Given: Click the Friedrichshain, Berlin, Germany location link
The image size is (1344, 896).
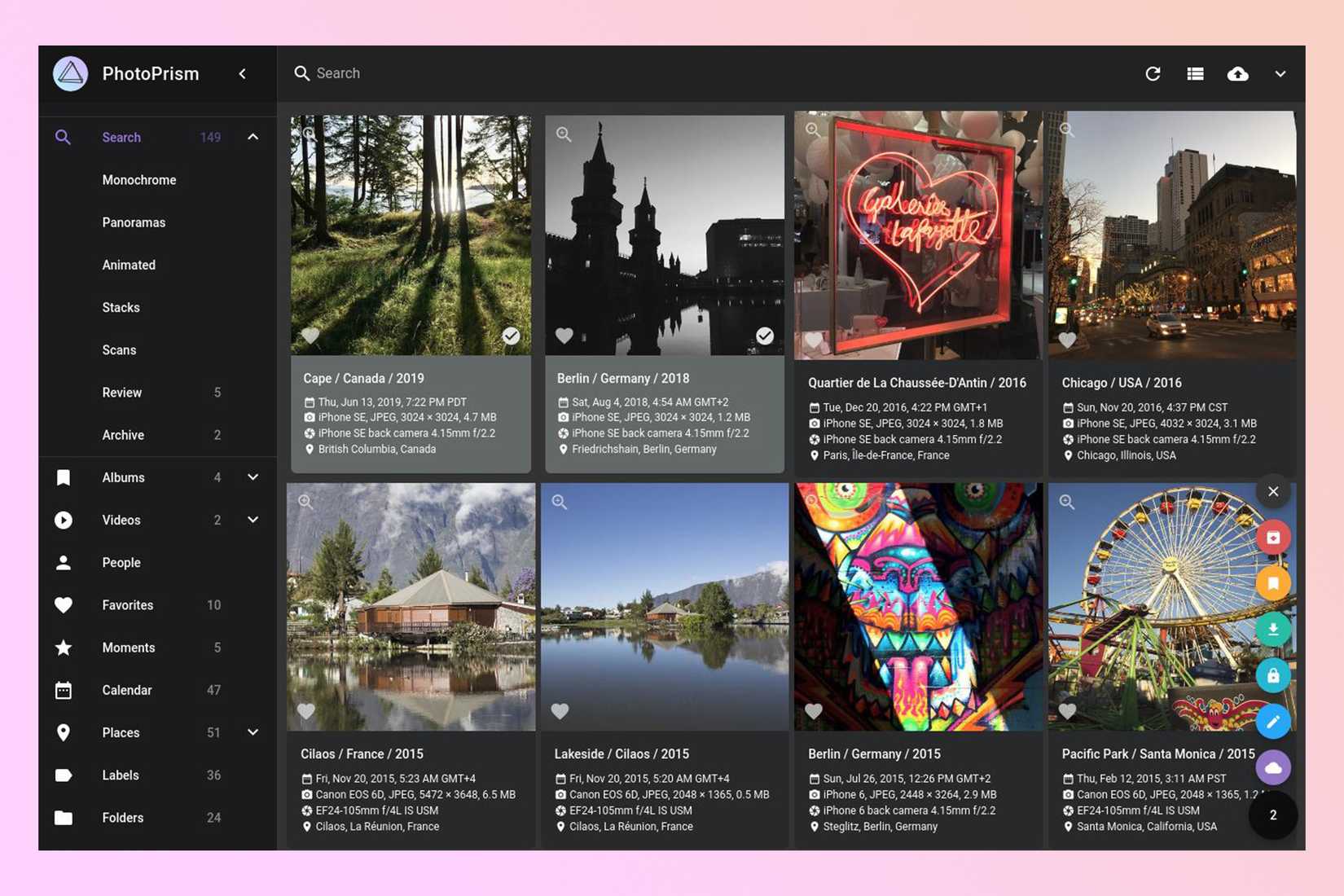Looking at the screenshot, I should pyautogui.click(x=644, y=449).
